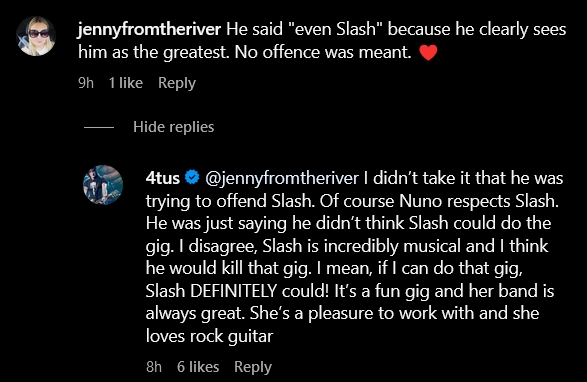587x382 pixels.
Task: Click the 4tus username
Action: (163, 178)
